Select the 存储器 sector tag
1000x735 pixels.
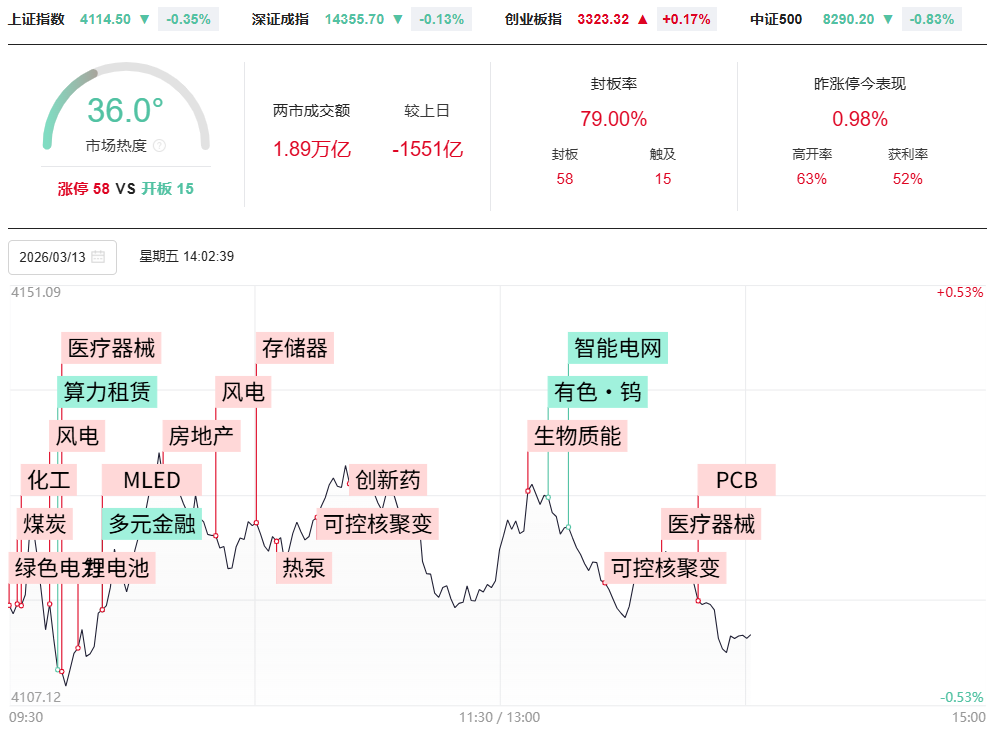tap(294, 348)
